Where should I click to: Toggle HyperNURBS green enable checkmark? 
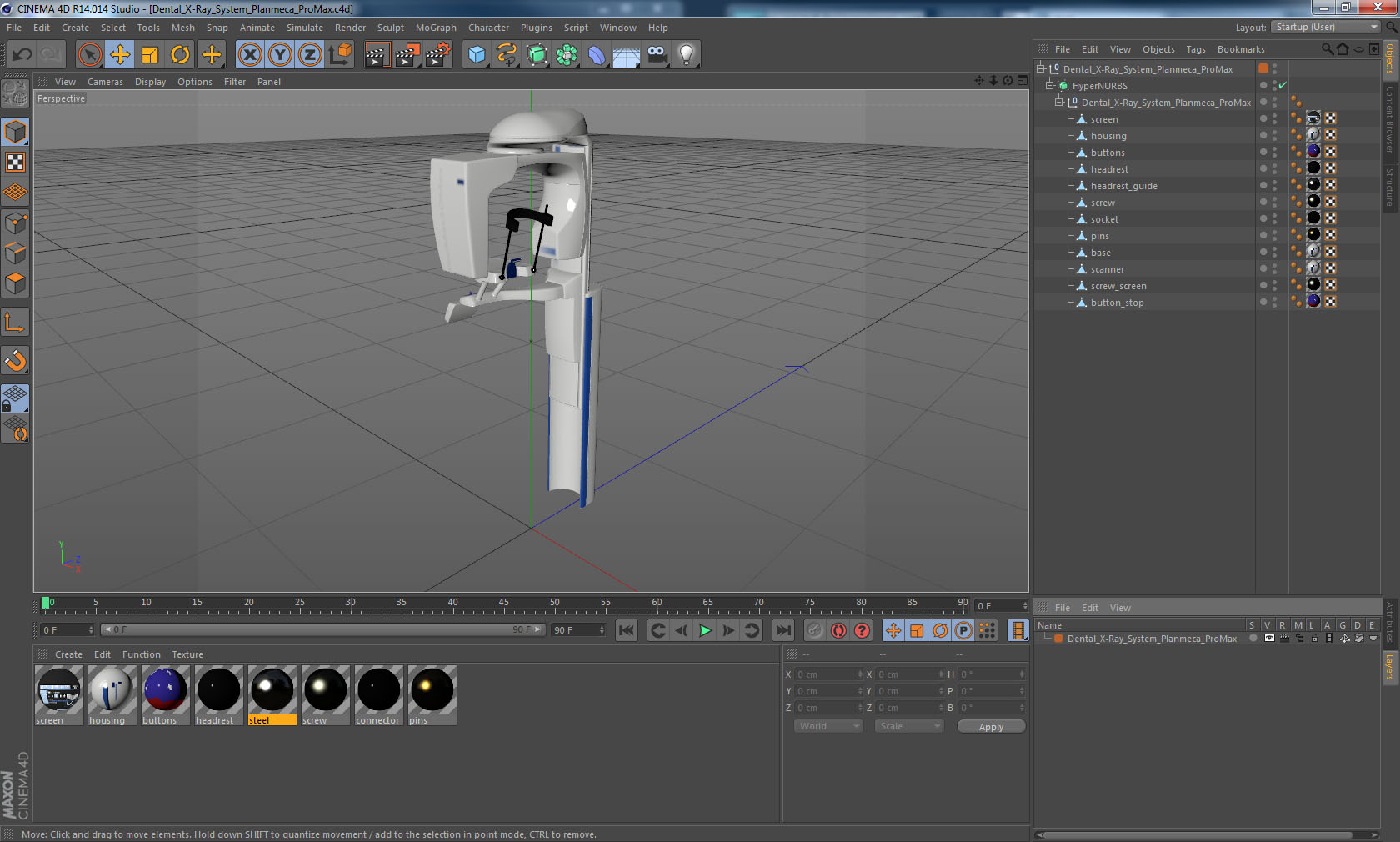point(1282,86)
